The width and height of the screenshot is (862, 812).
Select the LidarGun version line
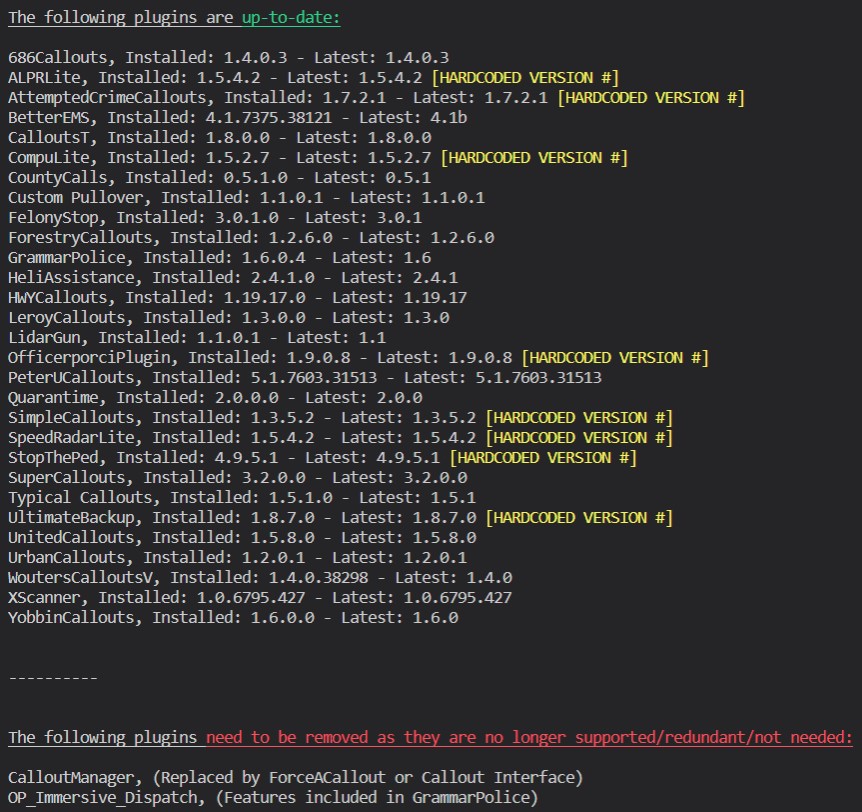(197, 337)
